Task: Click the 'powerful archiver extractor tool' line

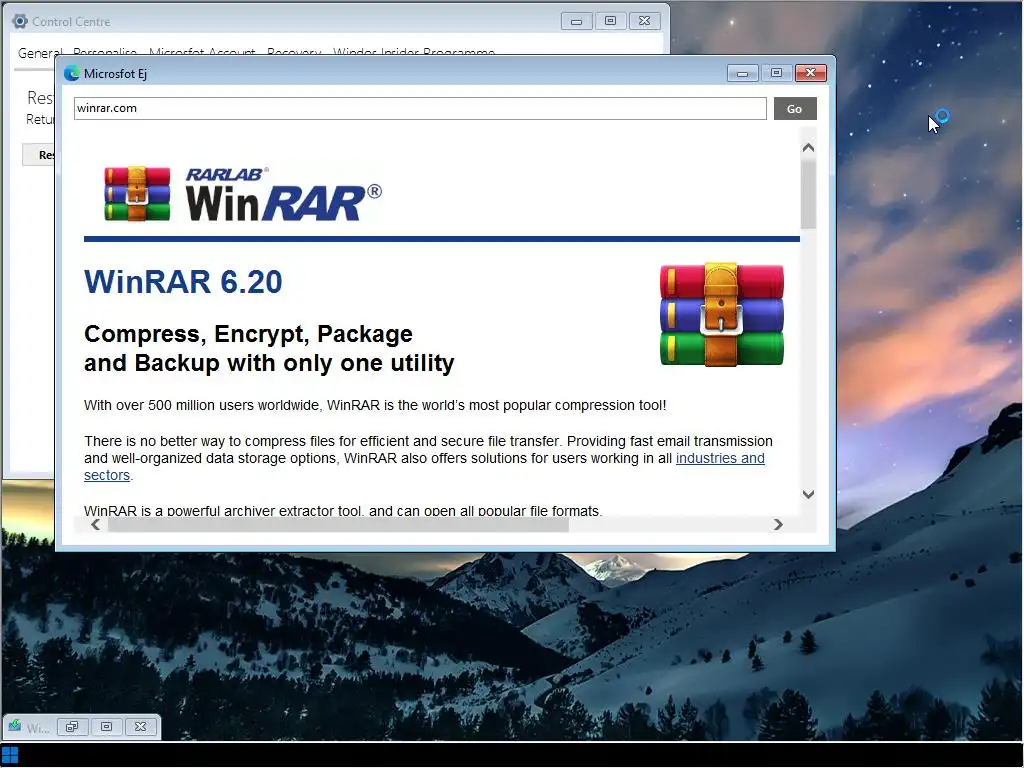Action: pyautogui.click(x=342, y=510)
